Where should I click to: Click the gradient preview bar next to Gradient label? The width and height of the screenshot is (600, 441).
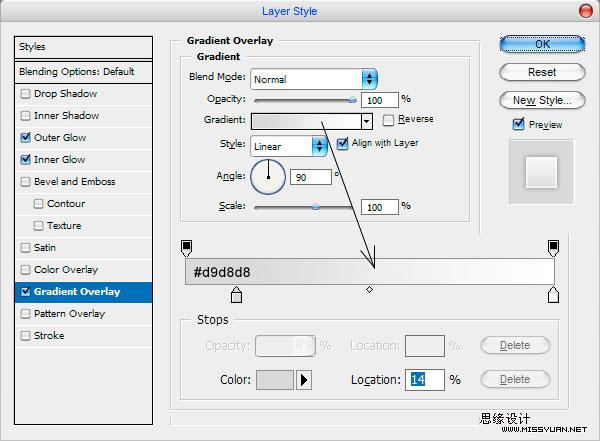coord(306,121)
